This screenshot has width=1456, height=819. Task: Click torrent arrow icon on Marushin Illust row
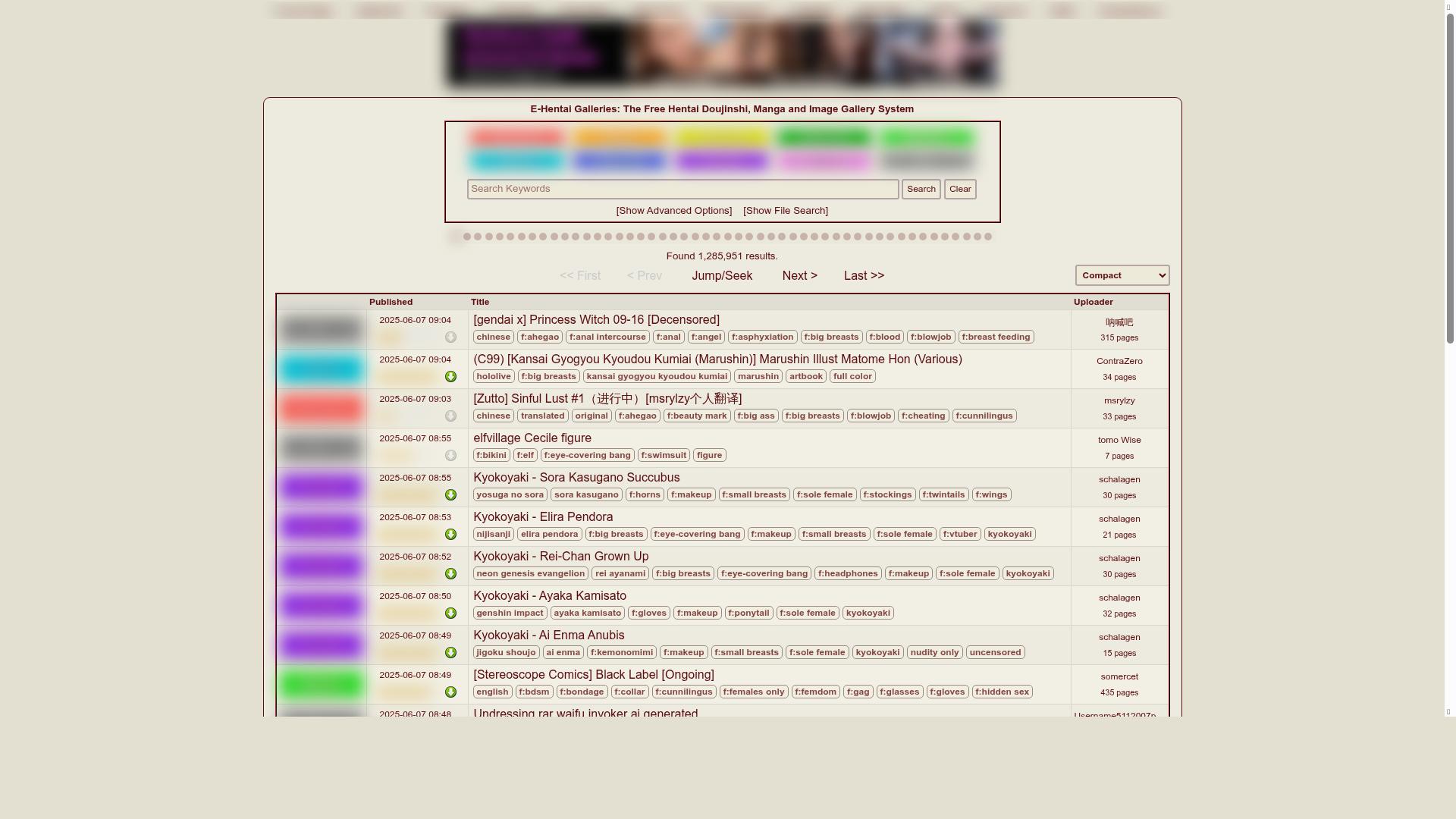[450, 377]
